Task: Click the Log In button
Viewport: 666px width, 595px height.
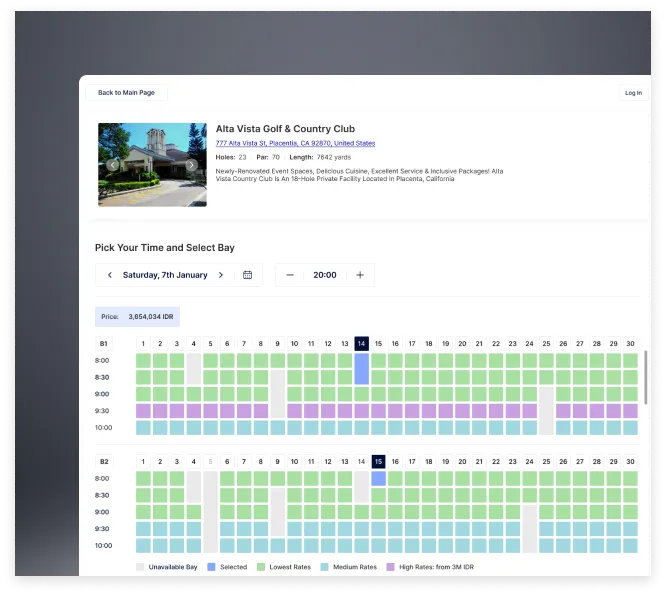Action: 633,93
